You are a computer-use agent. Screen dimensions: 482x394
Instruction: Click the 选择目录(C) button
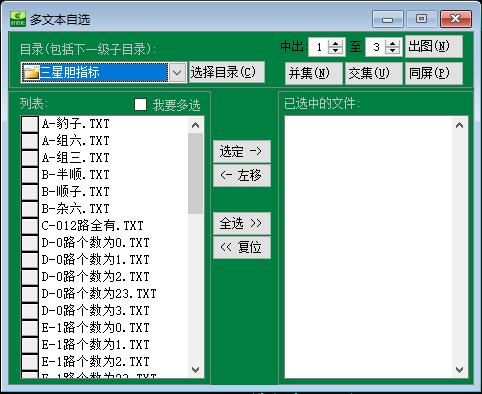tap(227, 72)
